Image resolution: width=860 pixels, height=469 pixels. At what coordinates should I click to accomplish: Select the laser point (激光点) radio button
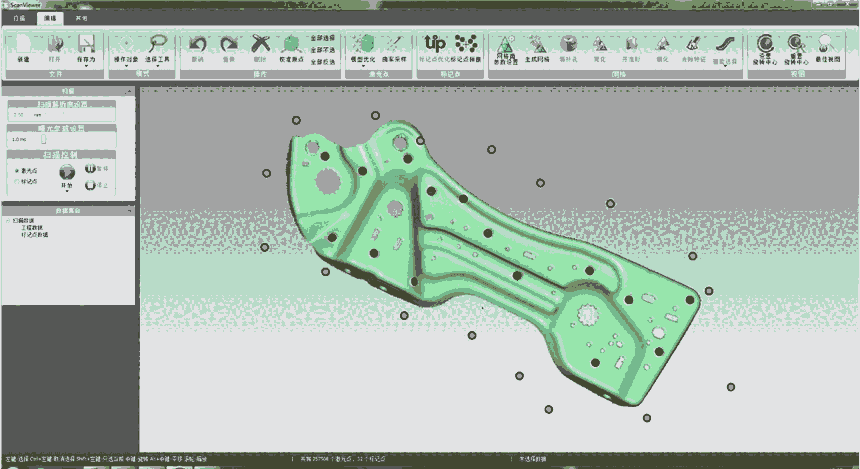[x=18, y=171]
